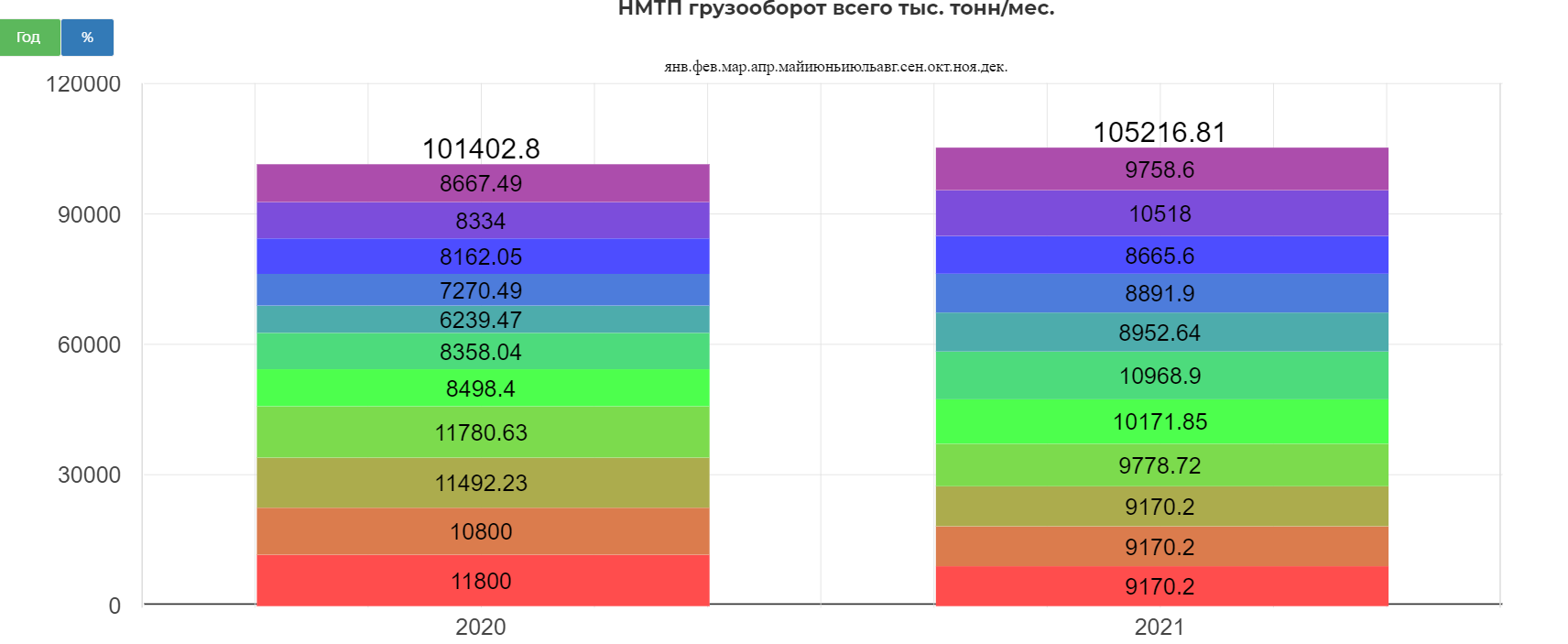Switch chart to percent with "%" button
The height and width of the screenshot is (644, 1568).
click(87, 38)
